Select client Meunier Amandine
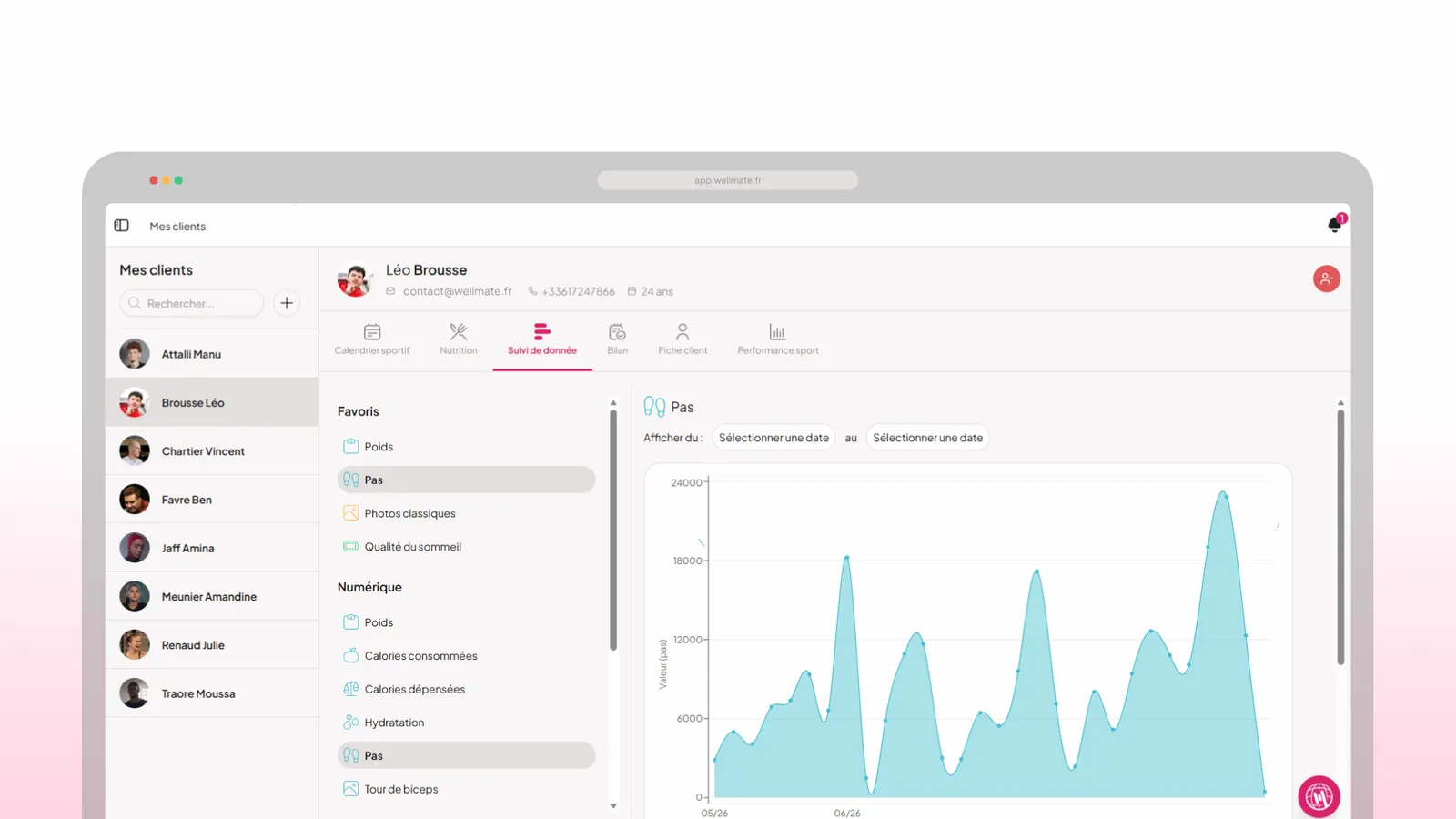1456x819 pixels. click(x=212, y=597)
